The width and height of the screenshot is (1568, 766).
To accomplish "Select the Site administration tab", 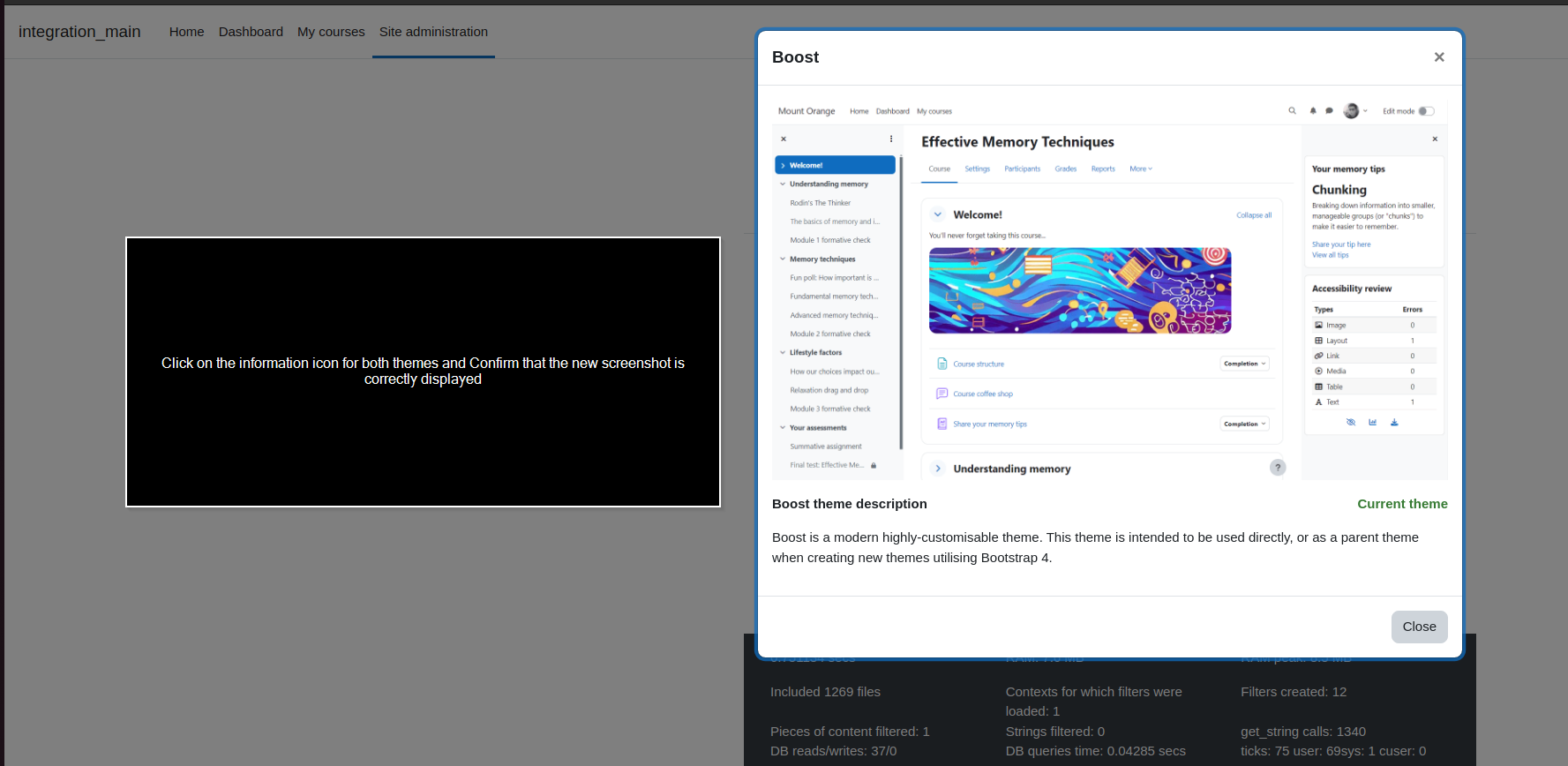I will (x=433, y=32).
